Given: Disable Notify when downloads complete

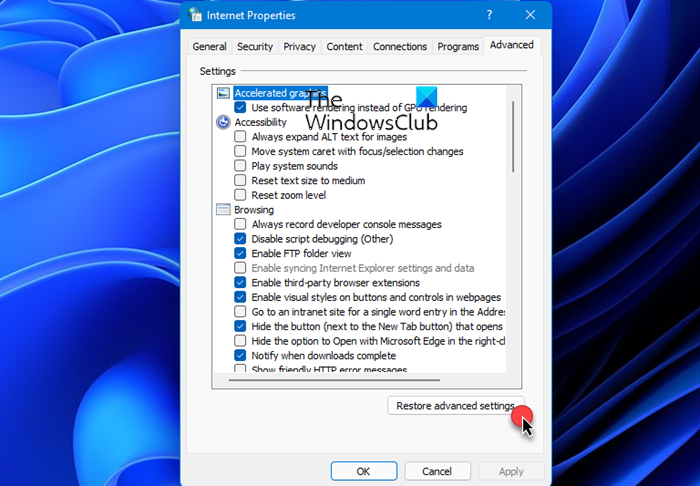Looking at the screenshot, I should point(240,355).
